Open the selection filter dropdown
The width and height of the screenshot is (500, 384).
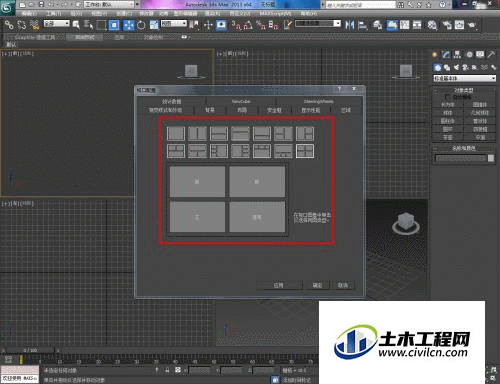(57, 23)
